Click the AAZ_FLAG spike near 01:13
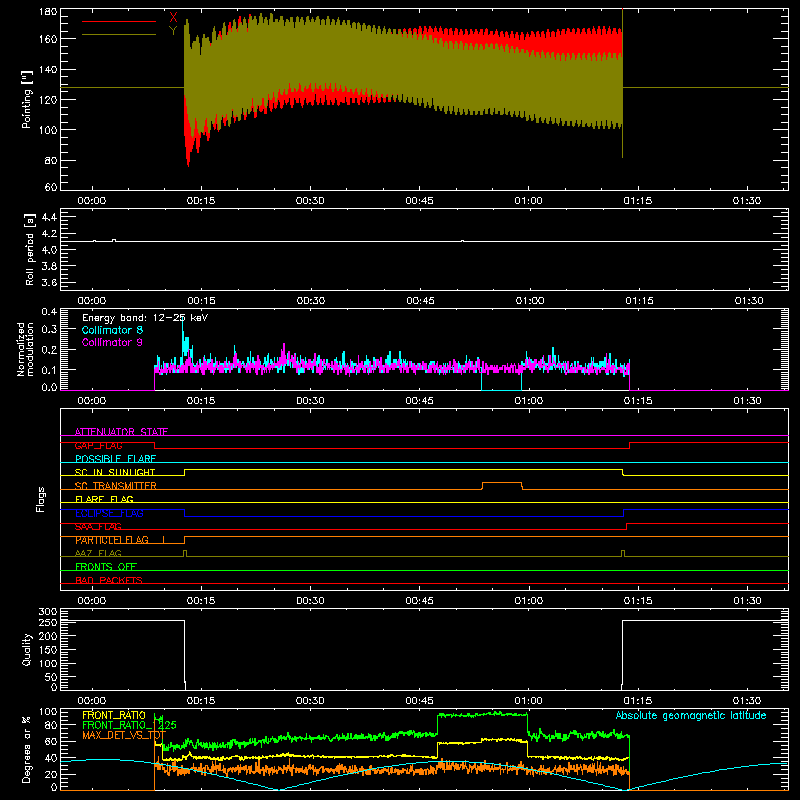 point(623,553)
